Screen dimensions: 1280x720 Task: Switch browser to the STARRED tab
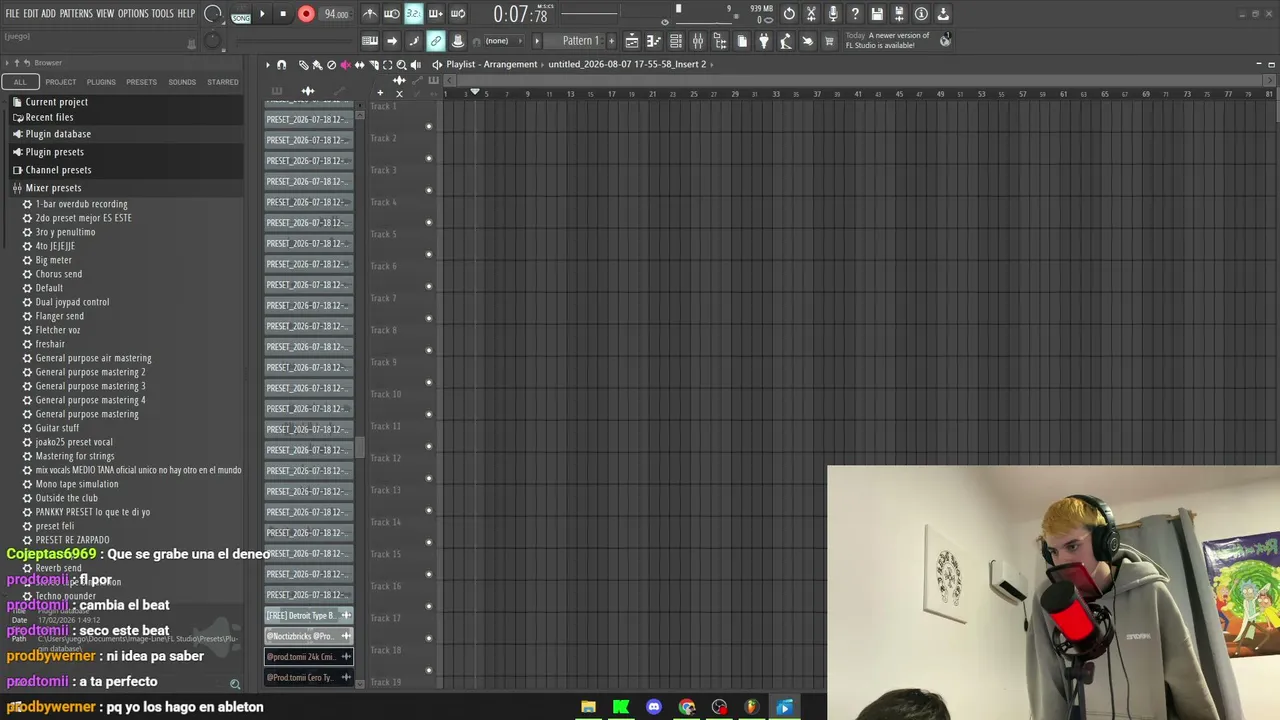(223, 82)
